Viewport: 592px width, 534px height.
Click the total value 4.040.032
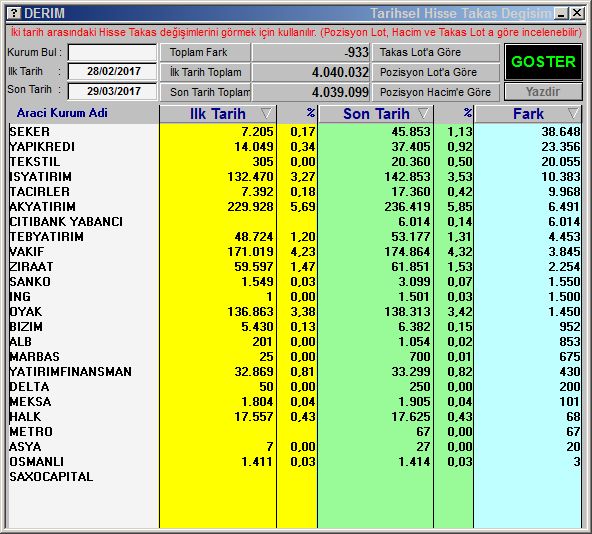(340, 72)
